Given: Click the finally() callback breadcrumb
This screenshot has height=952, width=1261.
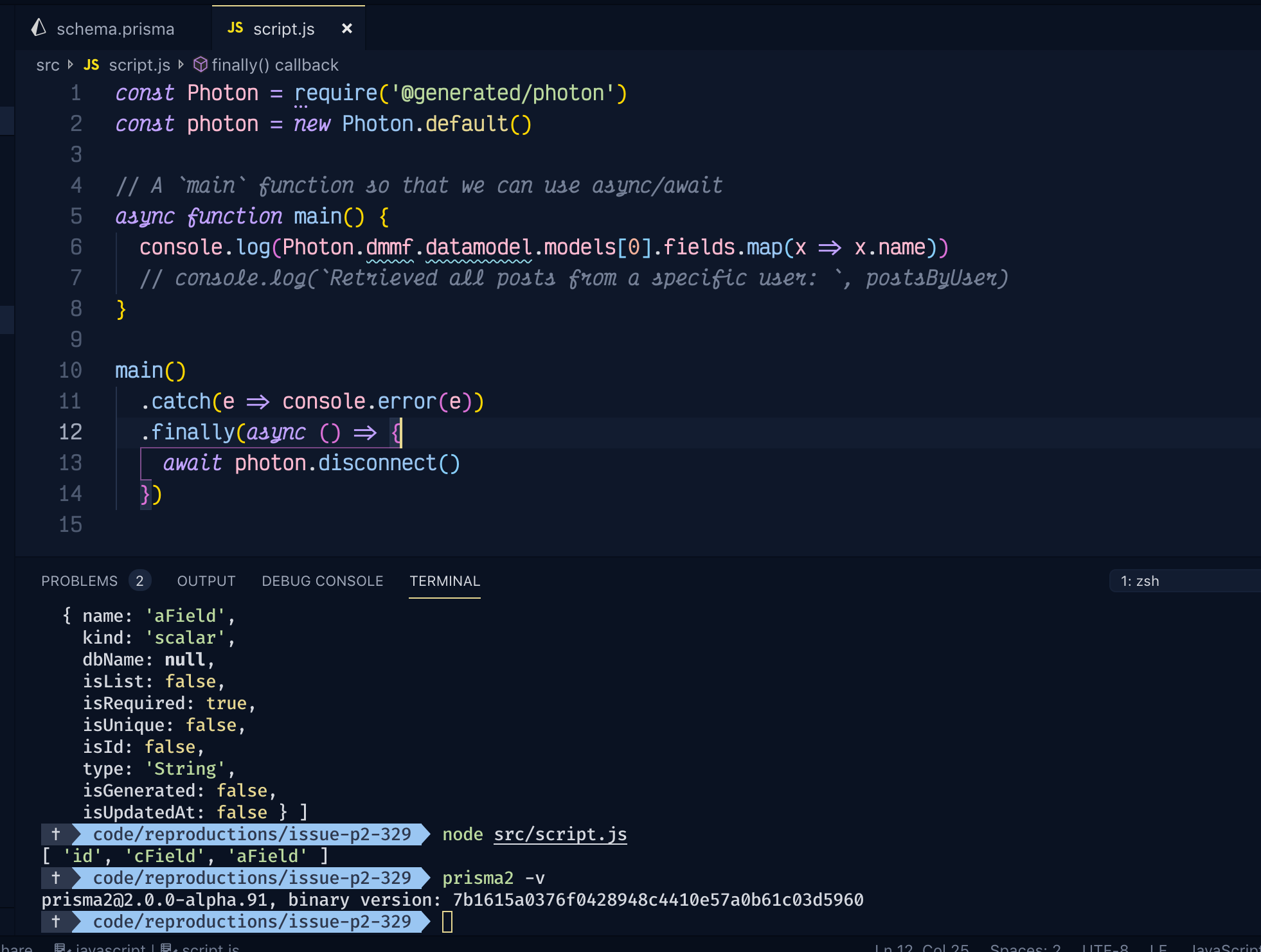Looking at the screenshot, I should 274,65.
